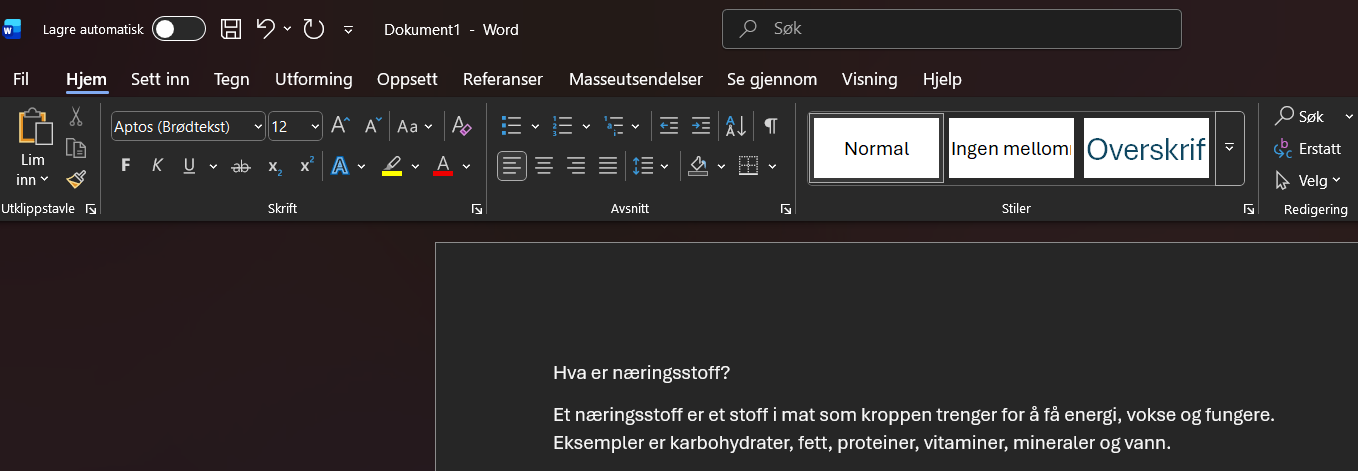Switch to the Referanser tab
Viewport: 1358px width, 471px height.
[x=502, y=79]
